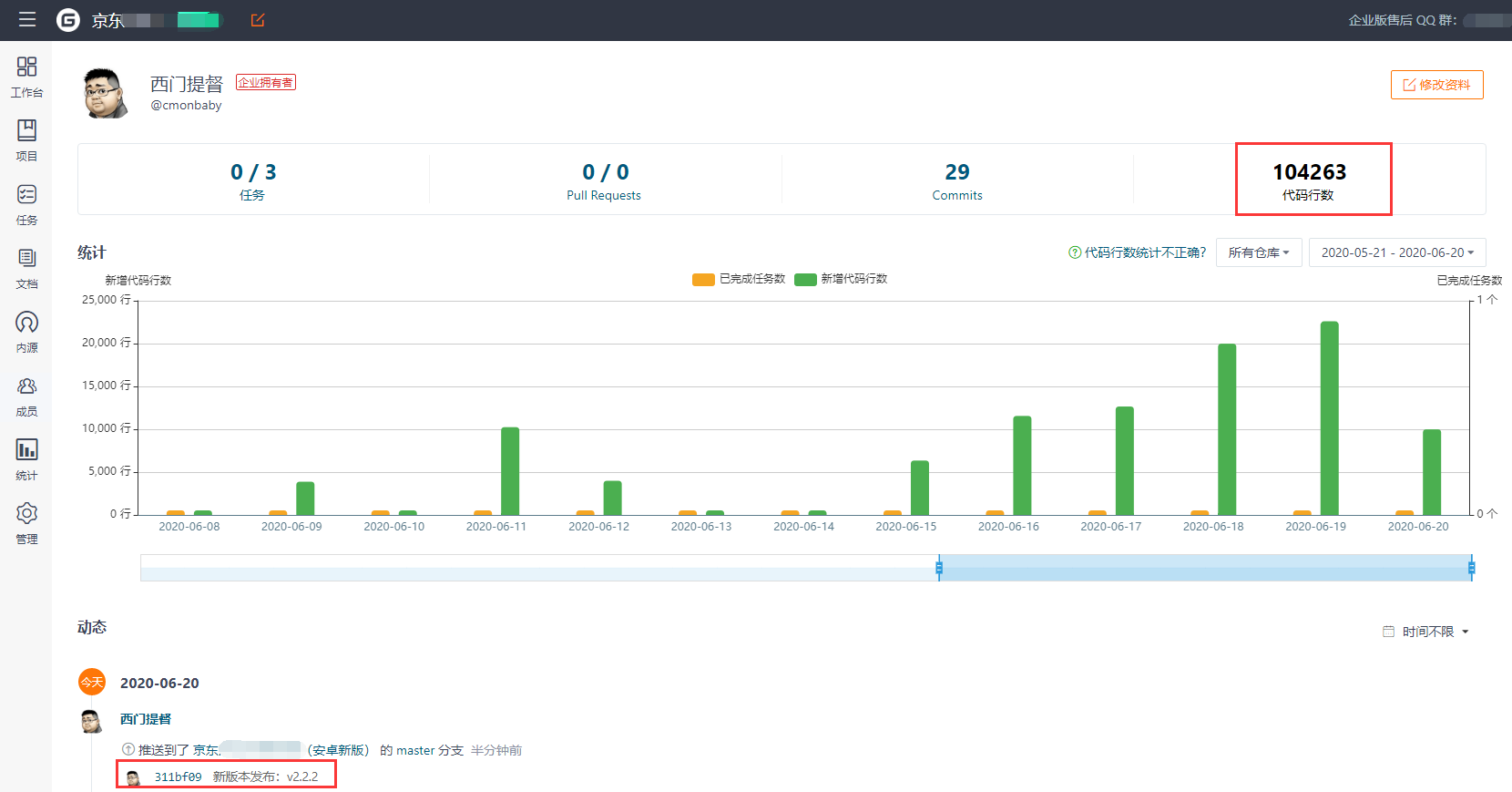This screenshot has height=792, width=1512.
Task: Open the 所有仓库 dropdown
Action: point(1259,252)
